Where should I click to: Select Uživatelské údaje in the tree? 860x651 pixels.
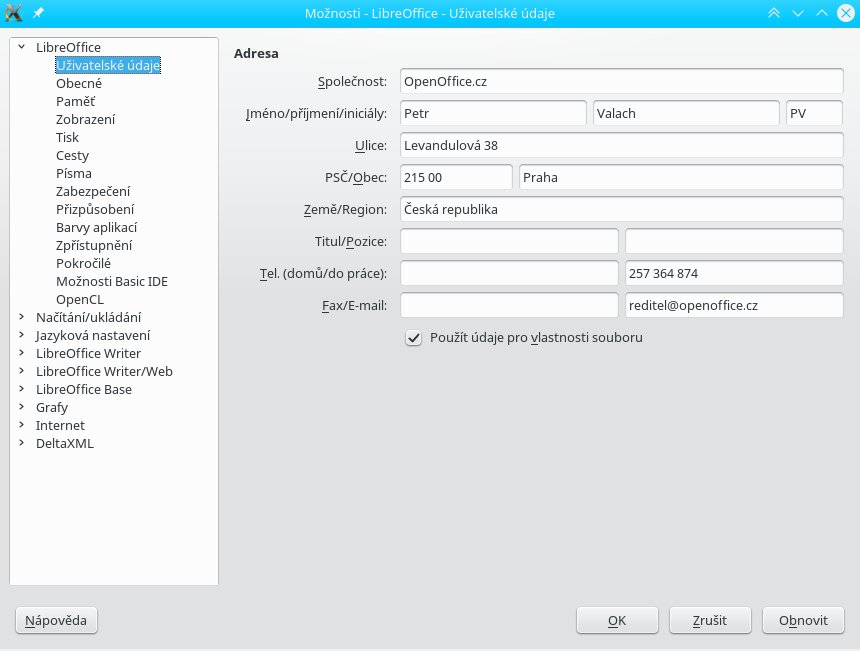click(x=108, y=65)
